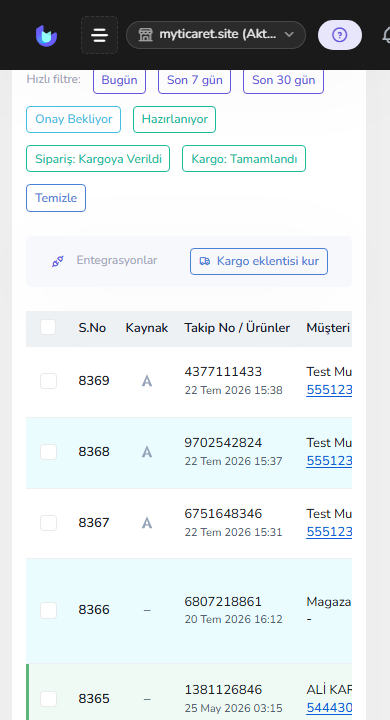The height and width of the screenshot is (720, 390).
Task: Click the S.No column header
Action: click(92, 328)
